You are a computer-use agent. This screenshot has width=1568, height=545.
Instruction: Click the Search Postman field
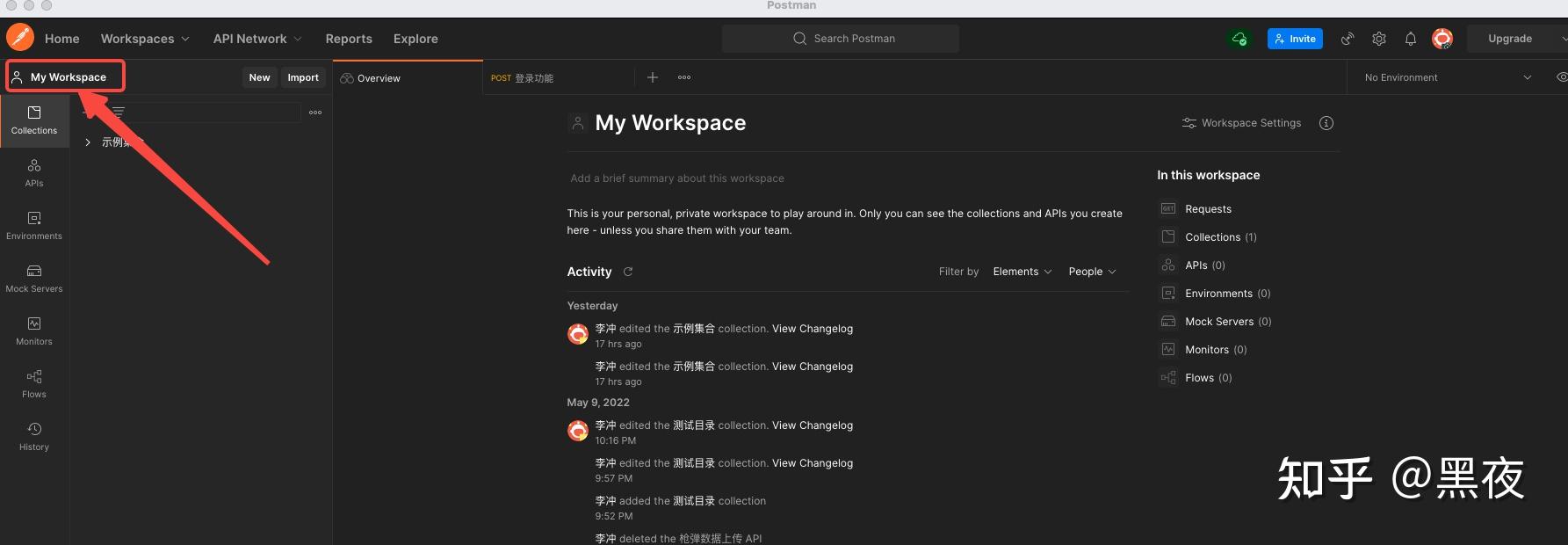click(x=841, y=39)
